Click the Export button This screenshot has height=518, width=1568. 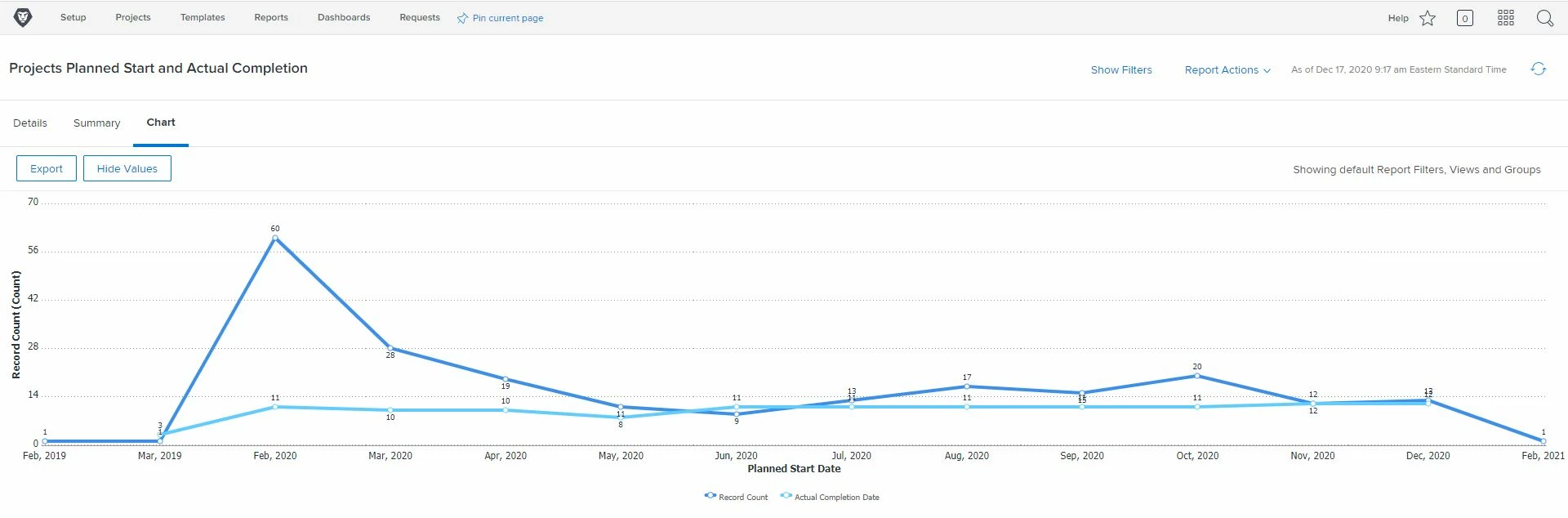pos(47,168)
